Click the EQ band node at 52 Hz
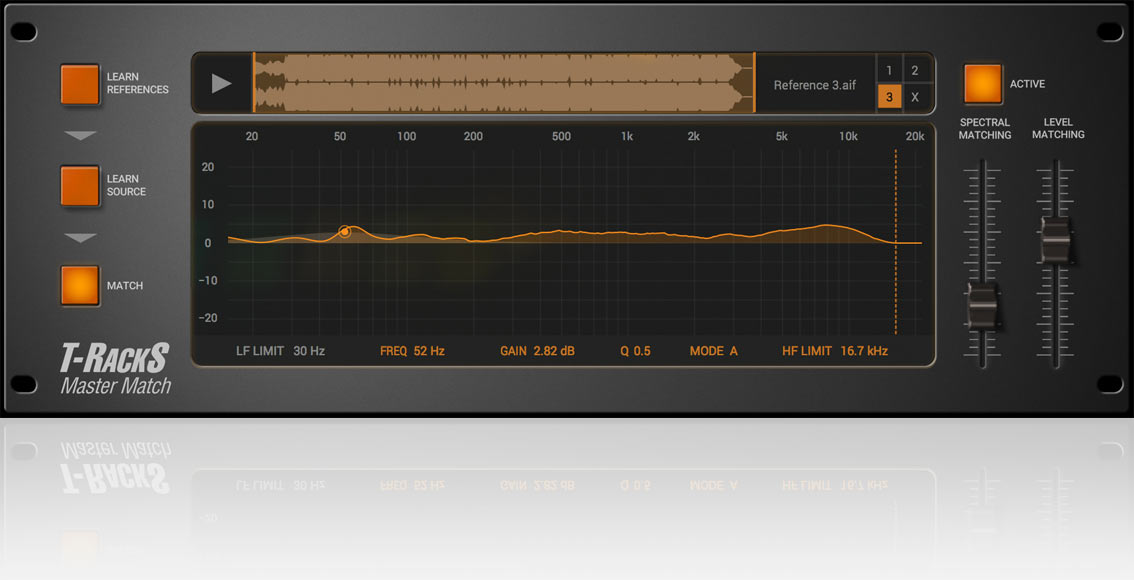 point(345,231)
